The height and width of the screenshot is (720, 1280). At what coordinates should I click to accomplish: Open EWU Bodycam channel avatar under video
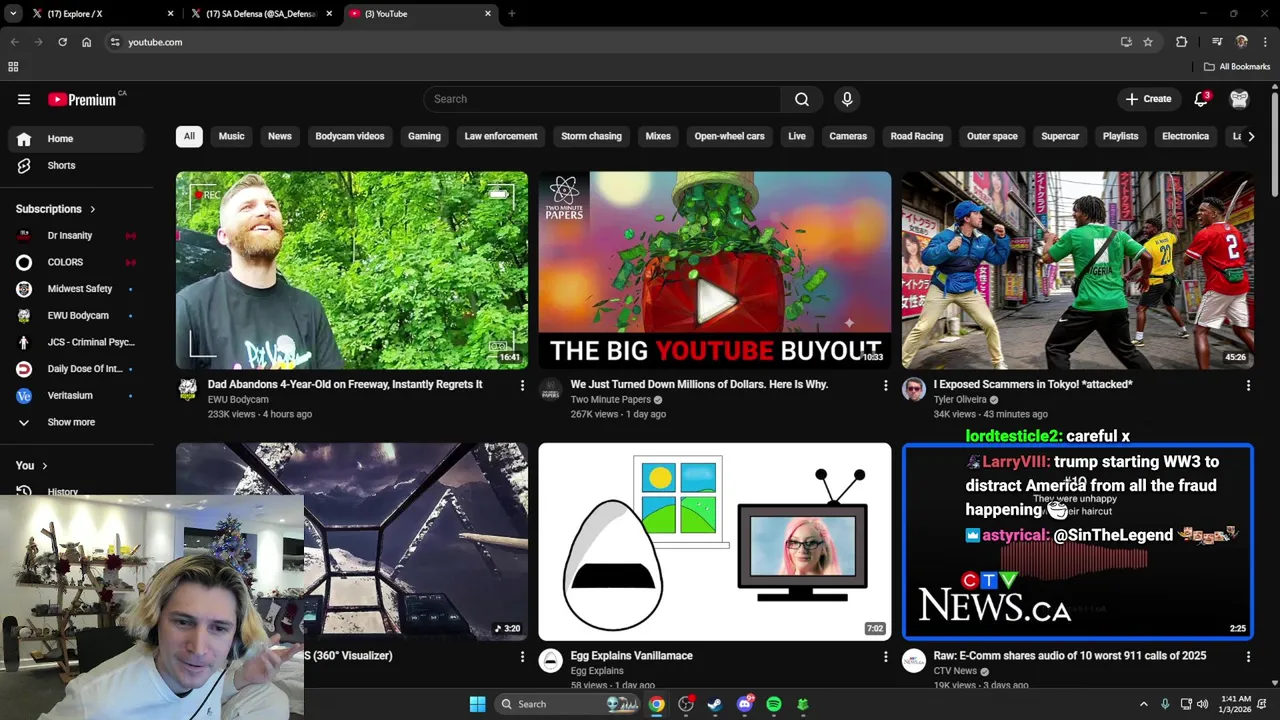[187, 389]
